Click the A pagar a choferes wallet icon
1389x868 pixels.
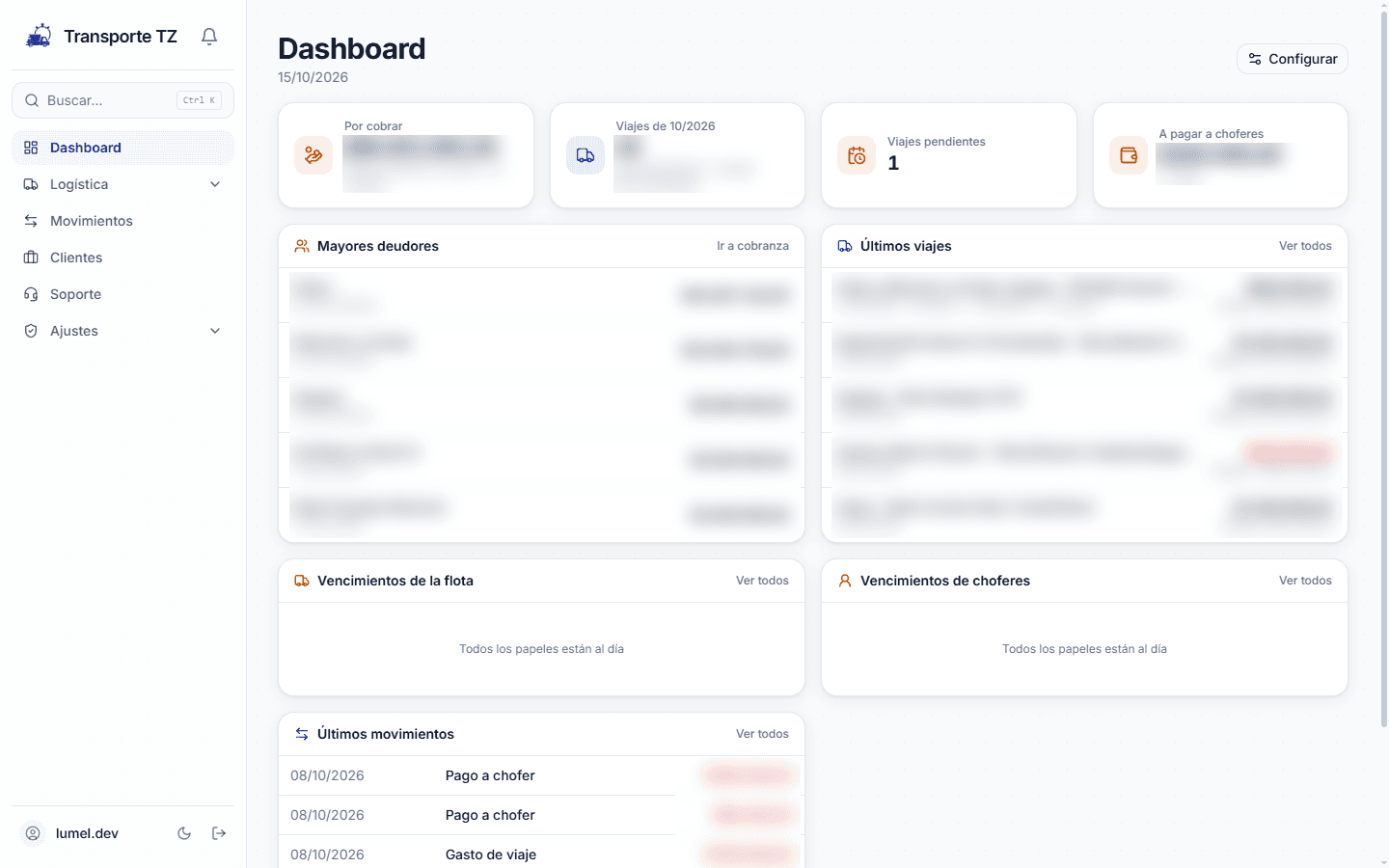click(x=1129, y=155)
